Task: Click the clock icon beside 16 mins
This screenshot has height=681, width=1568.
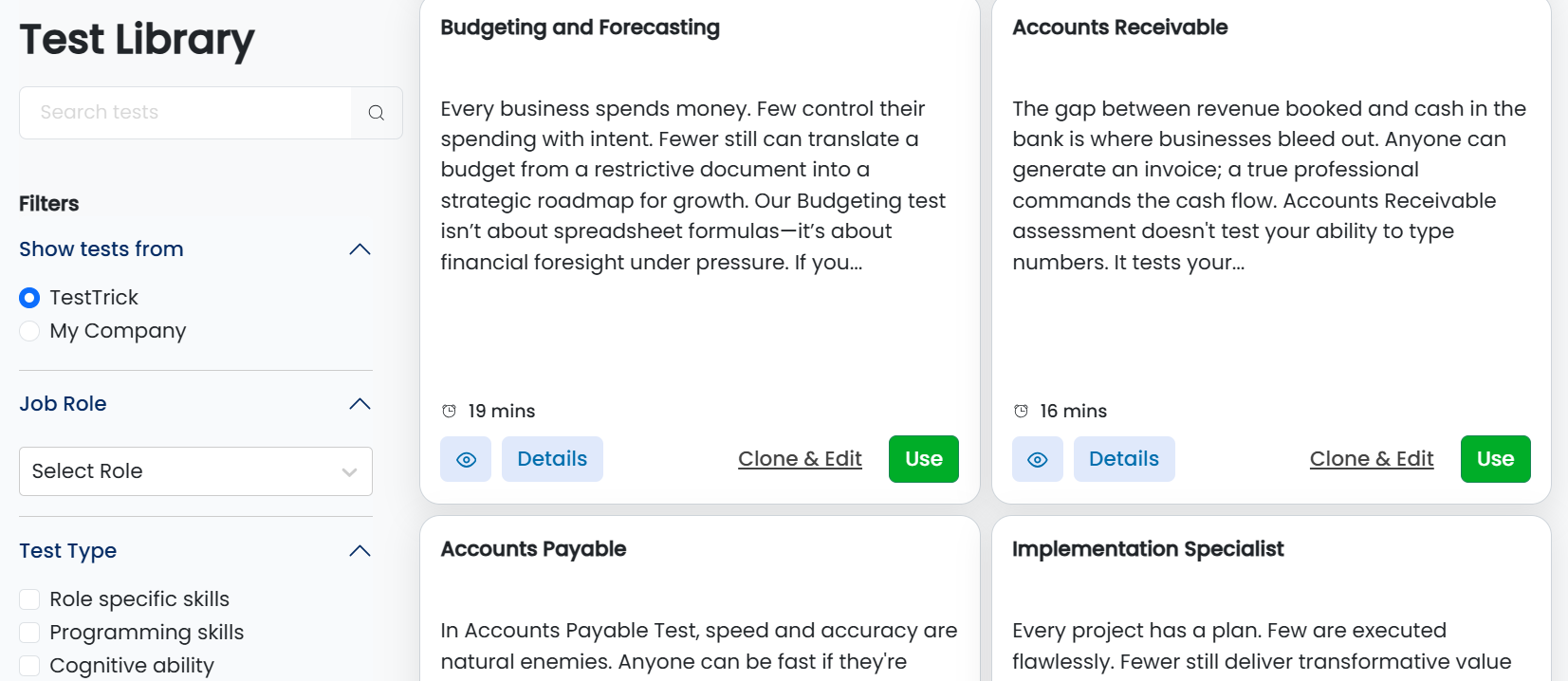Action: click(1022, 411)
